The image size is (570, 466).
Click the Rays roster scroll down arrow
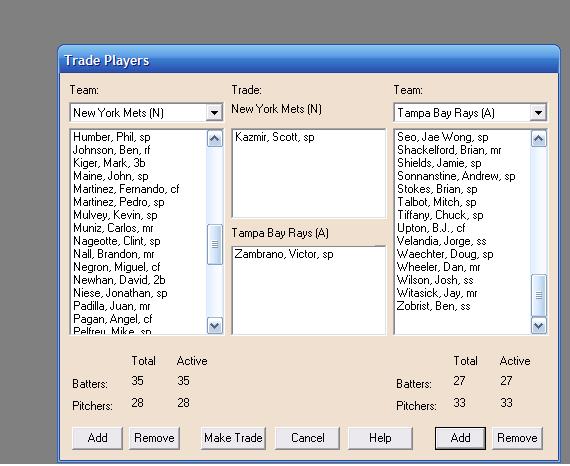538,325
